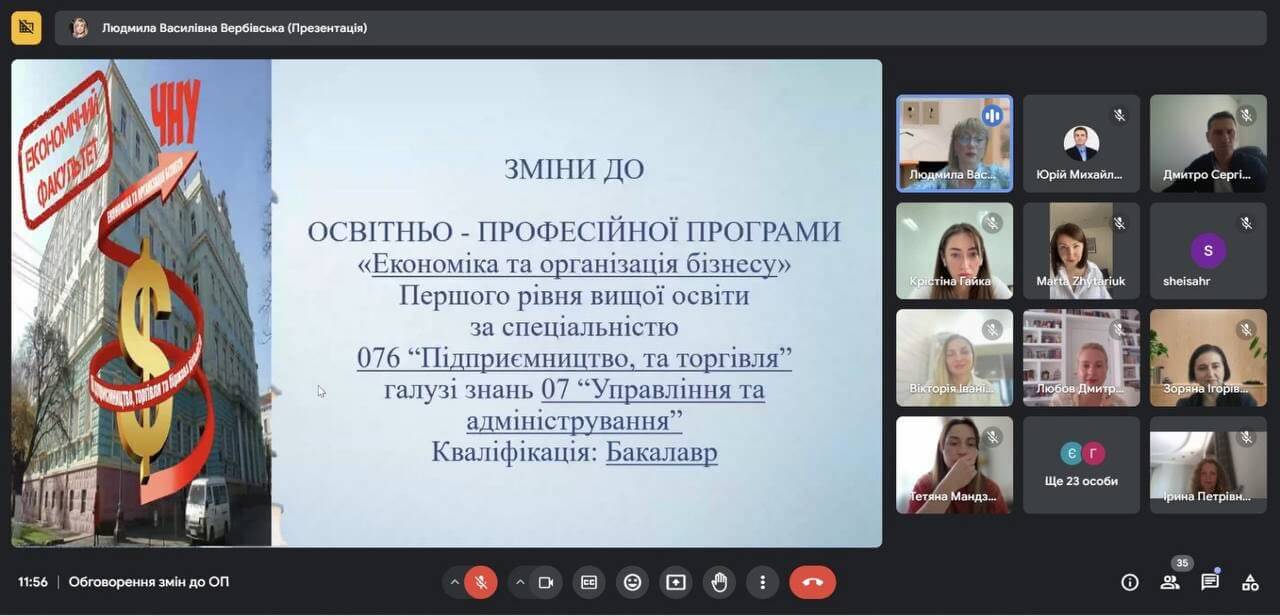The width and height of the screenshot is (1280, 616).
Task: Open the emoji reactions picker
Action: coord(632,582)
